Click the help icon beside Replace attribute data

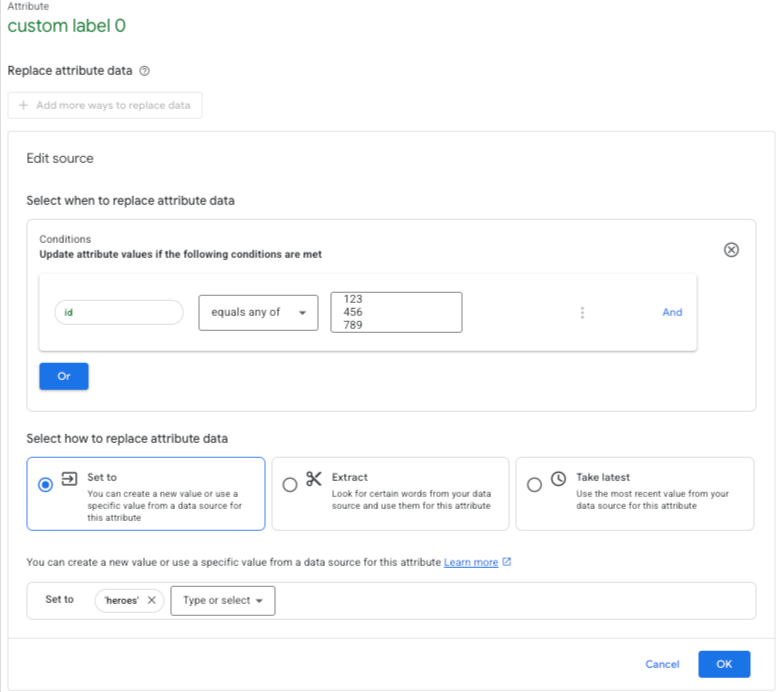(144, 71)
